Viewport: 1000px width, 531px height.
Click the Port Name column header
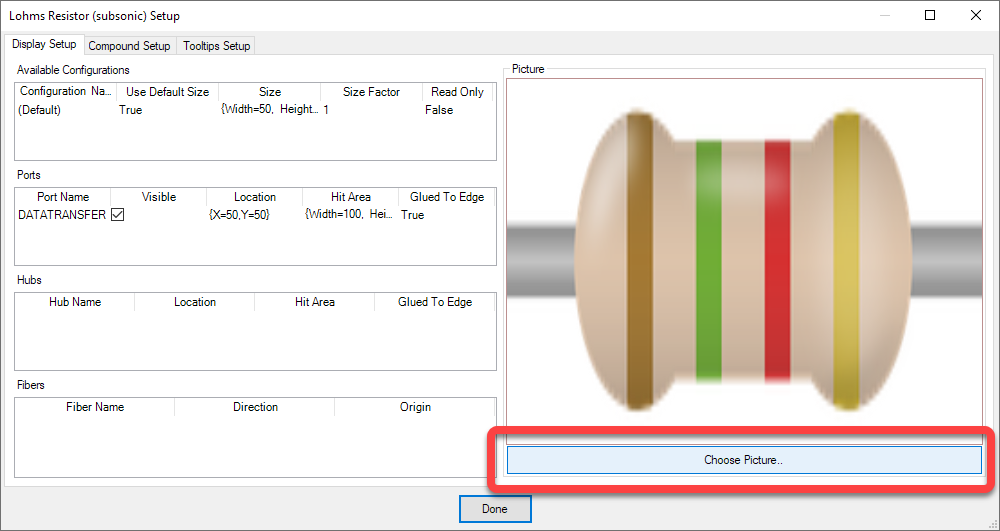coord(63,197)
